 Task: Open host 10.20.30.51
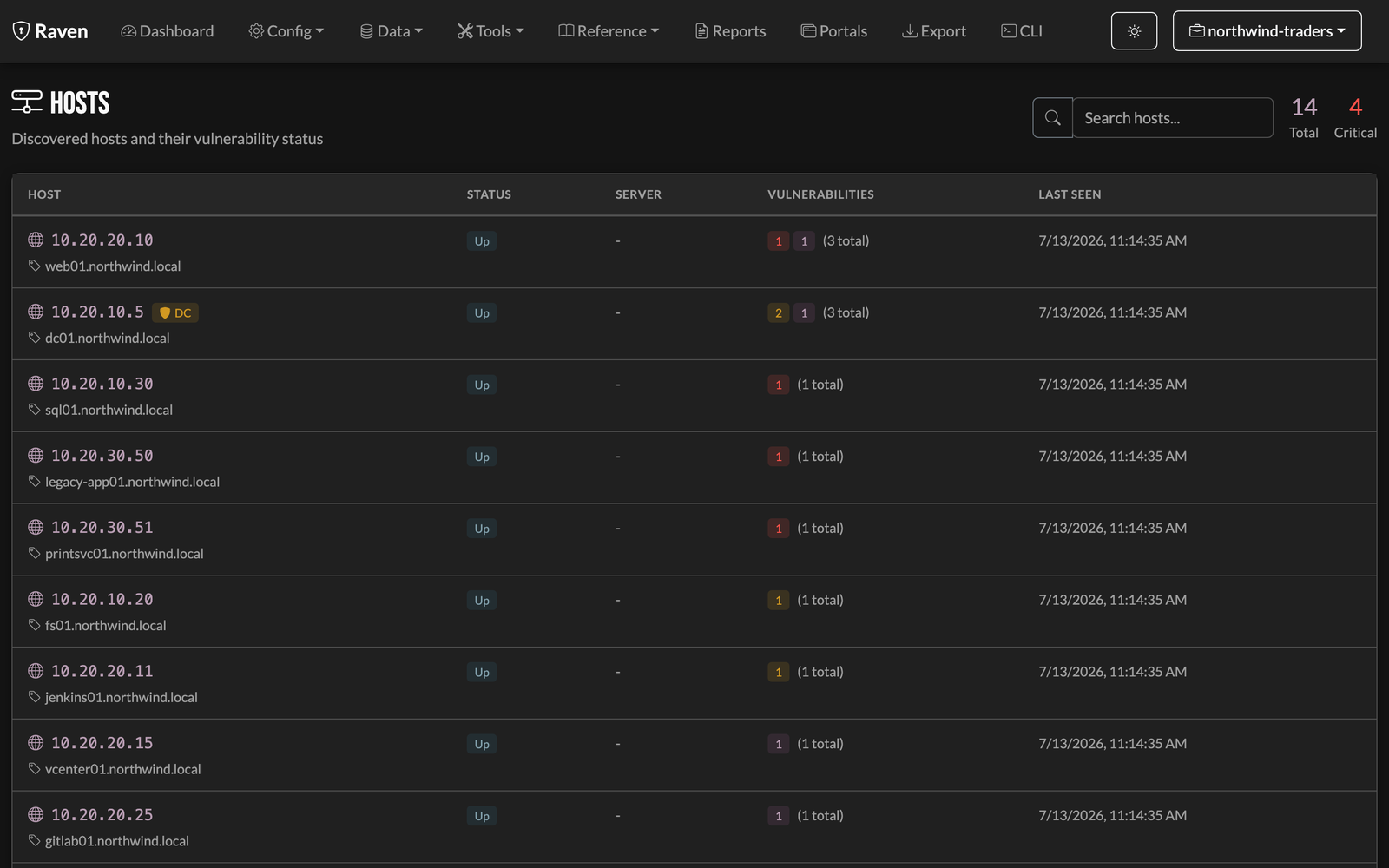pyautogui.click(x=102, y=528)
